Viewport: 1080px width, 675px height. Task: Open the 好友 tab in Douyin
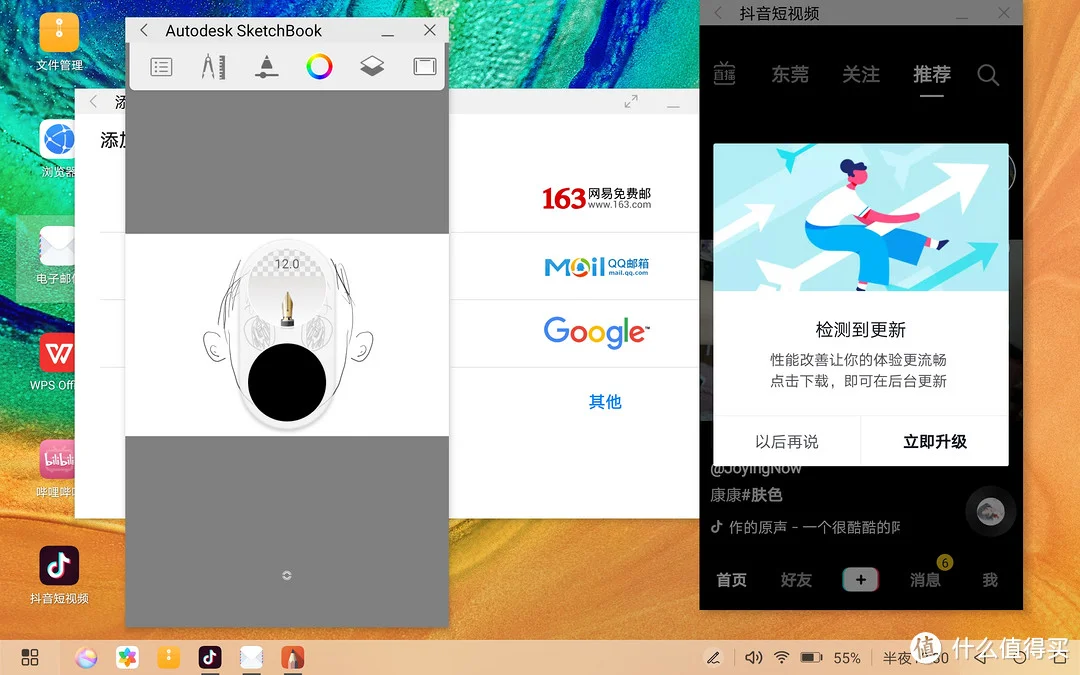(796, 580)
